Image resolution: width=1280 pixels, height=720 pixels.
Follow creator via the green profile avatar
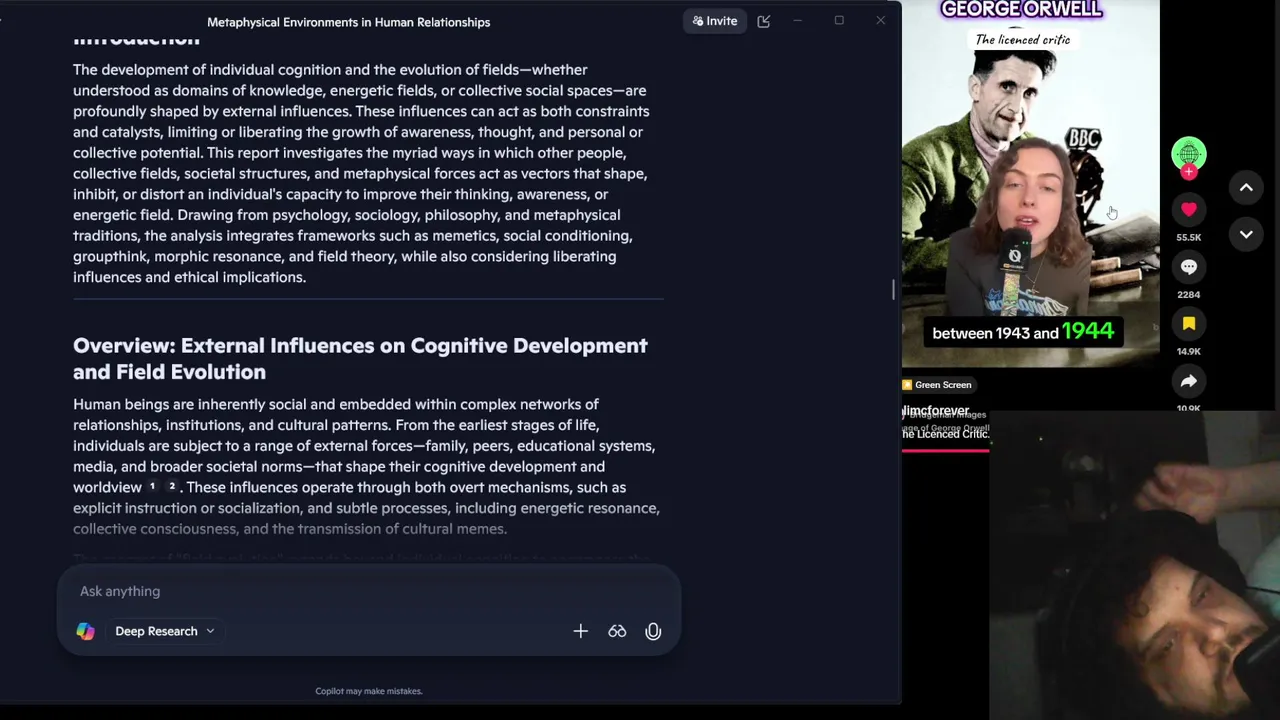coord(1189,155)
